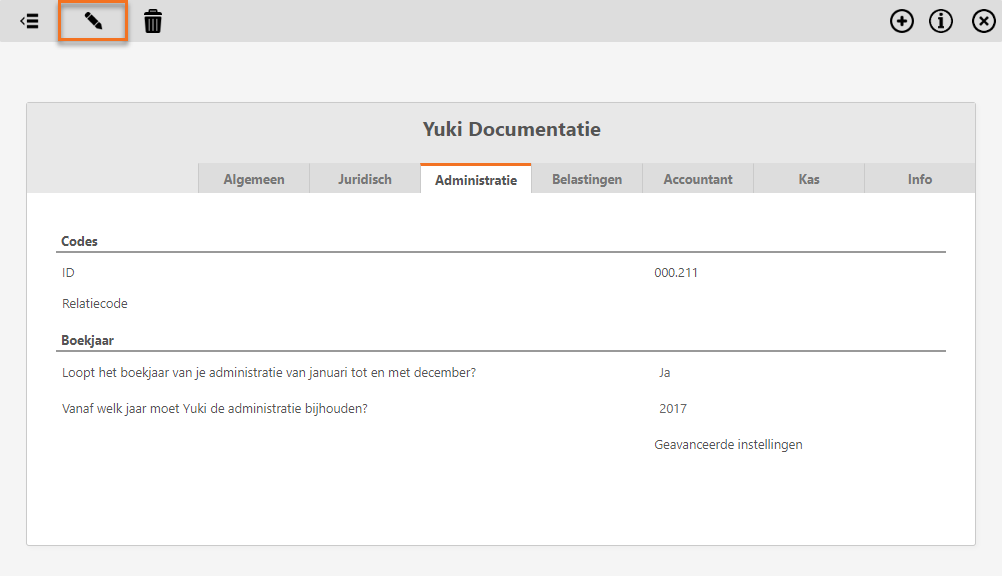Click the pencil edit icon
This screenshot has width=1002, height=576.
[x=93, y=21]
